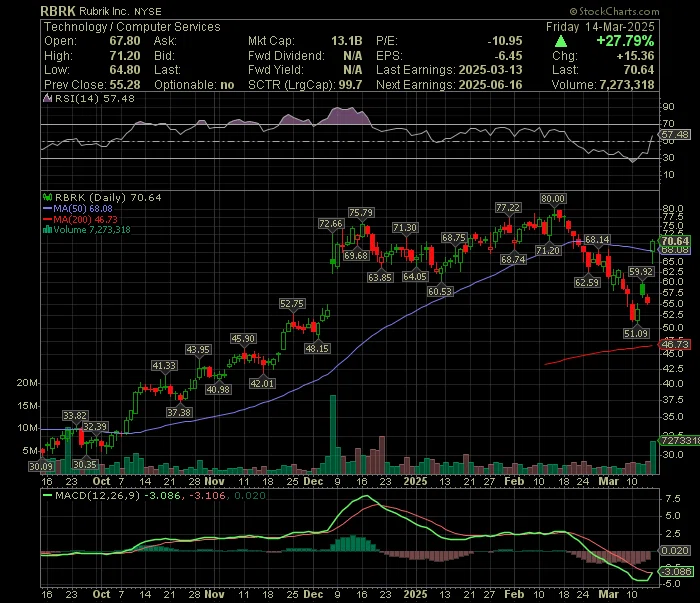The width and height of the screenshot is (700, 603).
Task: Click the Volume 7,273,318 header value
Action: tap(628, 85)
